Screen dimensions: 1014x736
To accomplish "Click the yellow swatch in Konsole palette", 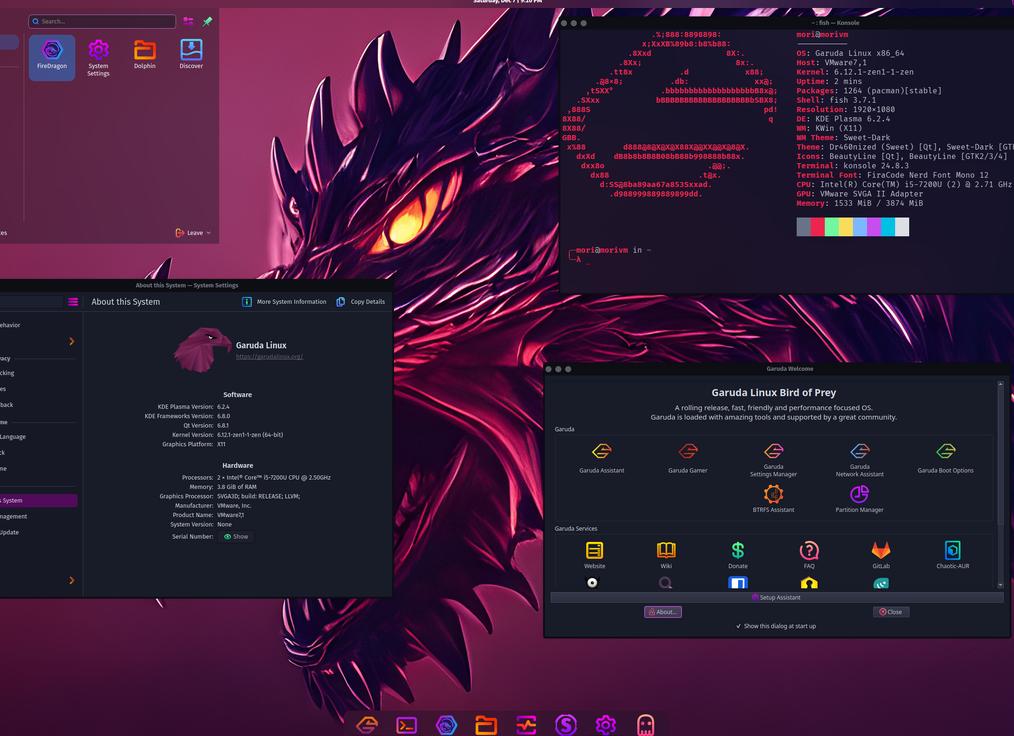I will 846,227.
